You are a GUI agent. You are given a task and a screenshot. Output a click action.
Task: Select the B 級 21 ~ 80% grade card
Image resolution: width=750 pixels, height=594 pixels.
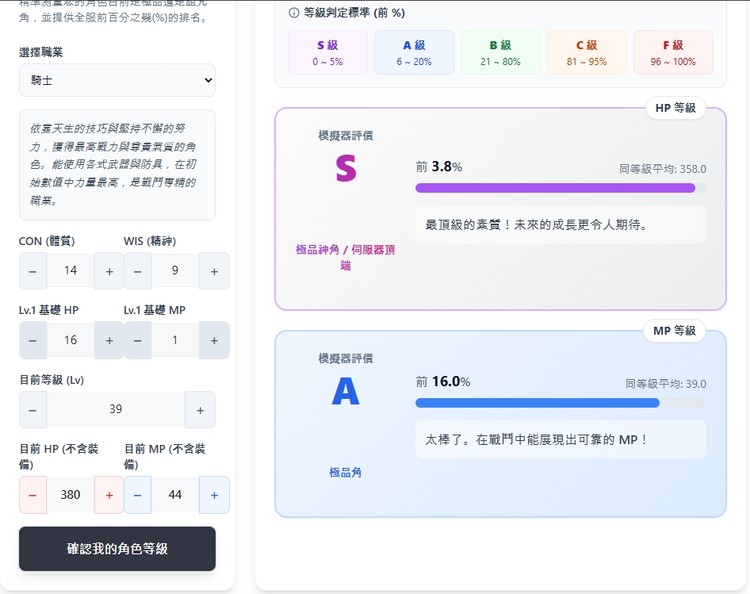pyautogui.click(x=500, y=53)
